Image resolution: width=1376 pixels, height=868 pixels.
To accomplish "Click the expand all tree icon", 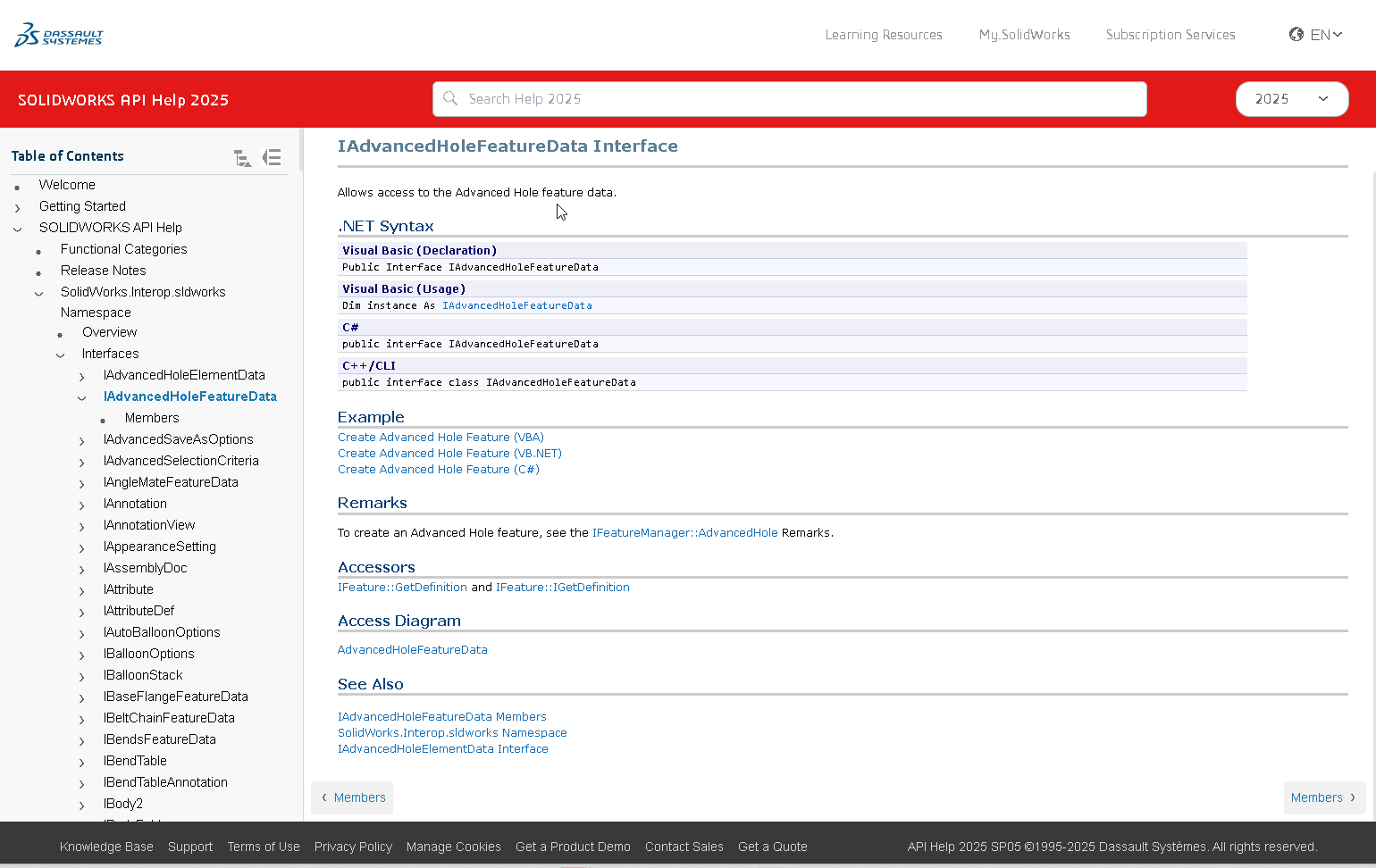I will (242, 158).
